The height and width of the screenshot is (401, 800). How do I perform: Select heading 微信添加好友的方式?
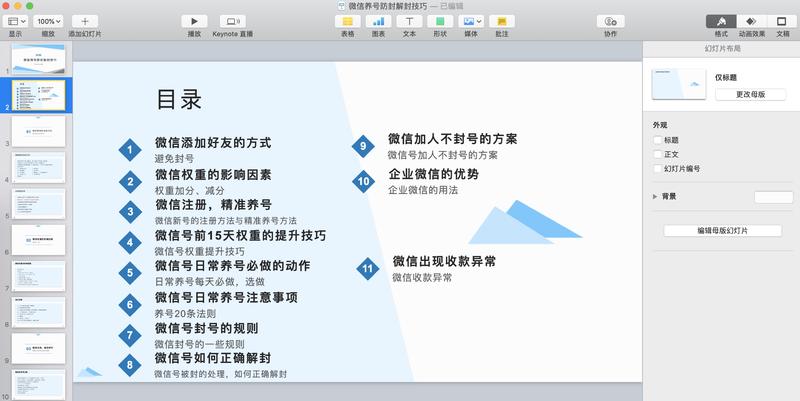213,143
